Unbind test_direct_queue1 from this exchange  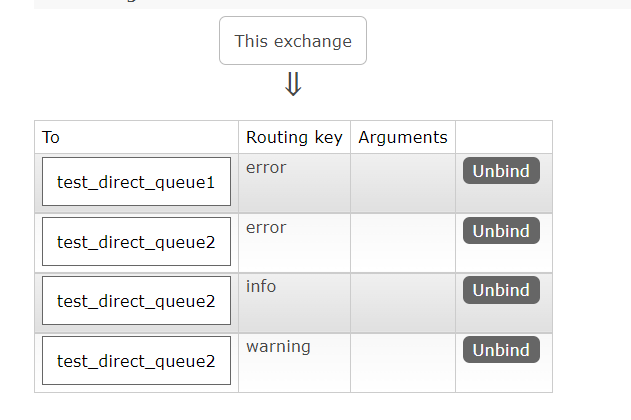click(501, 171)
